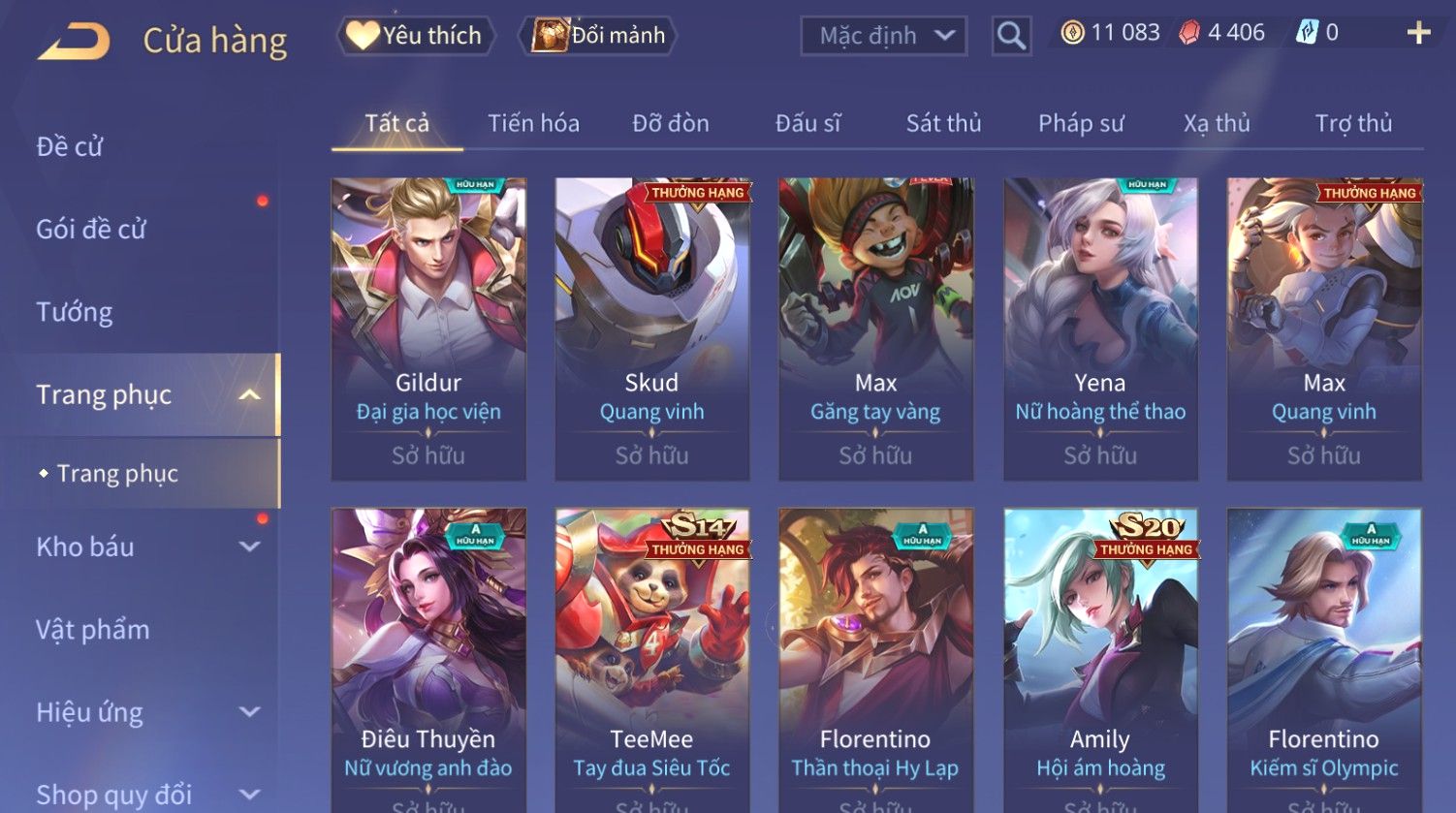Tap the gold coin balance icon

1072,33
